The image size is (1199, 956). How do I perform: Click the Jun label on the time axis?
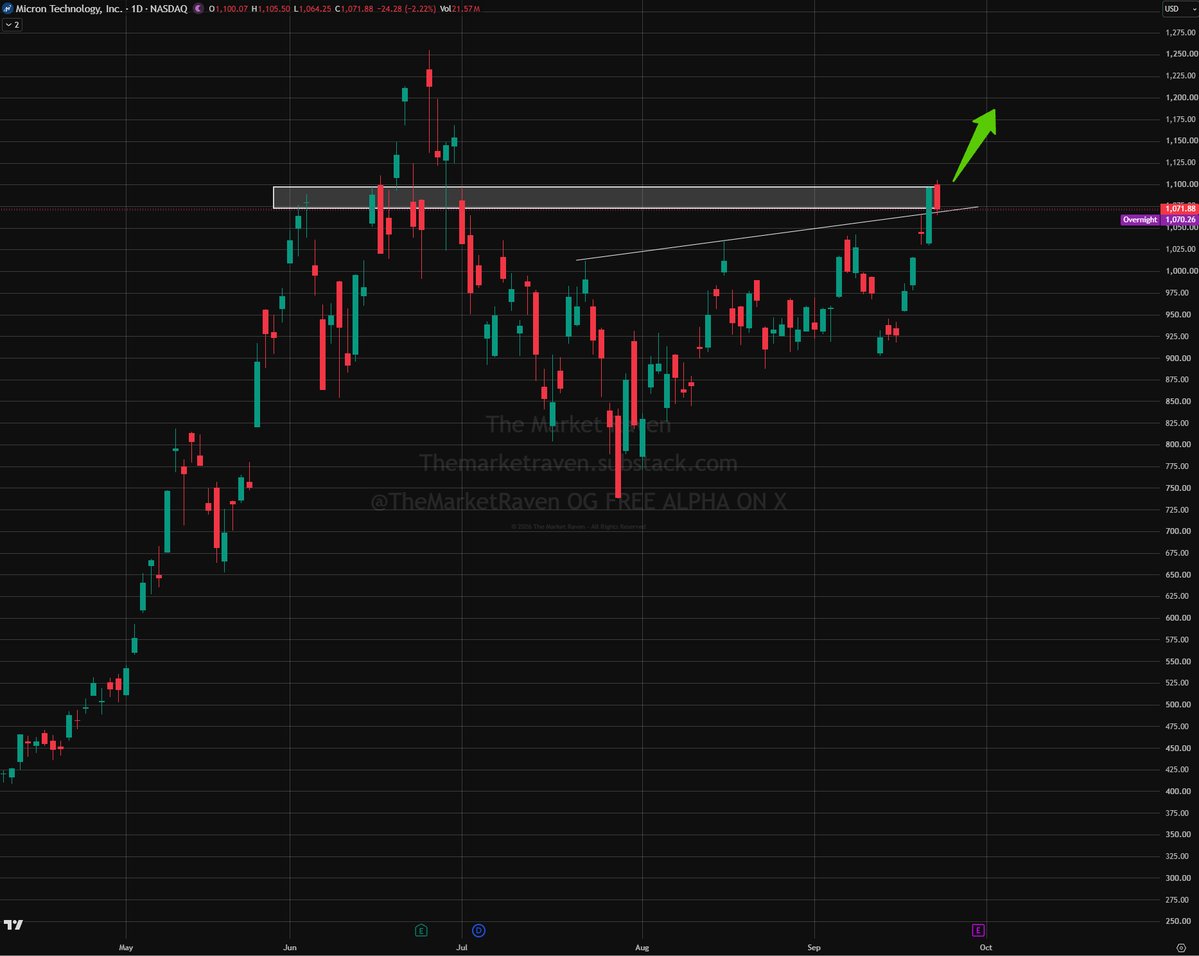tap(290, 947)
